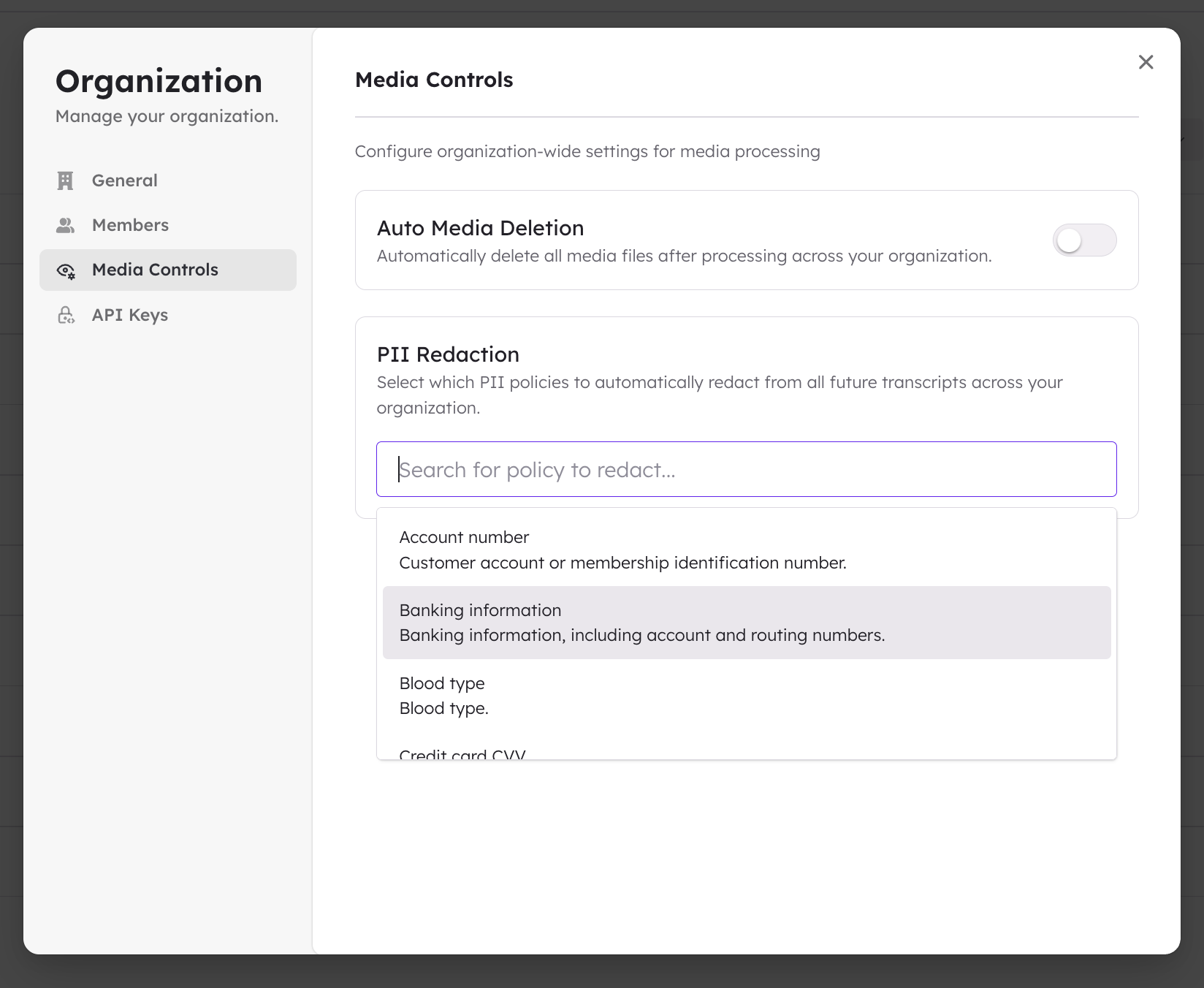Click the eye-gear icon beside Media Controls

point(66,271)
